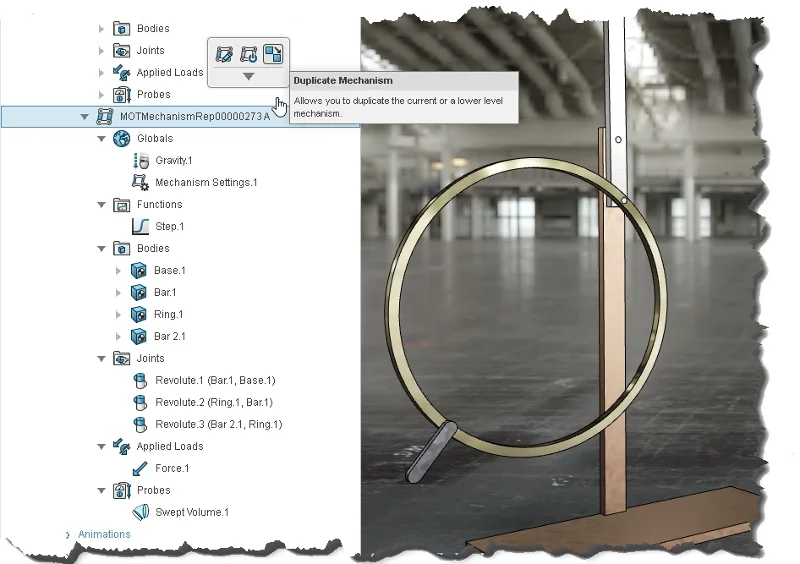Collapse the MOTMechanismRep00000273 A tree node
The width and height of the screenshot is (800, 564).
tap(85, 116)
